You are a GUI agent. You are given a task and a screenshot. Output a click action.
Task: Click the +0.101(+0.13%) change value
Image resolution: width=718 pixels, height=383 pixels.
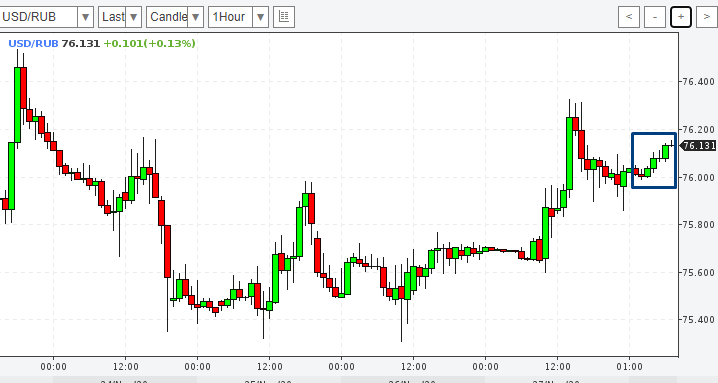click(149, 44)
